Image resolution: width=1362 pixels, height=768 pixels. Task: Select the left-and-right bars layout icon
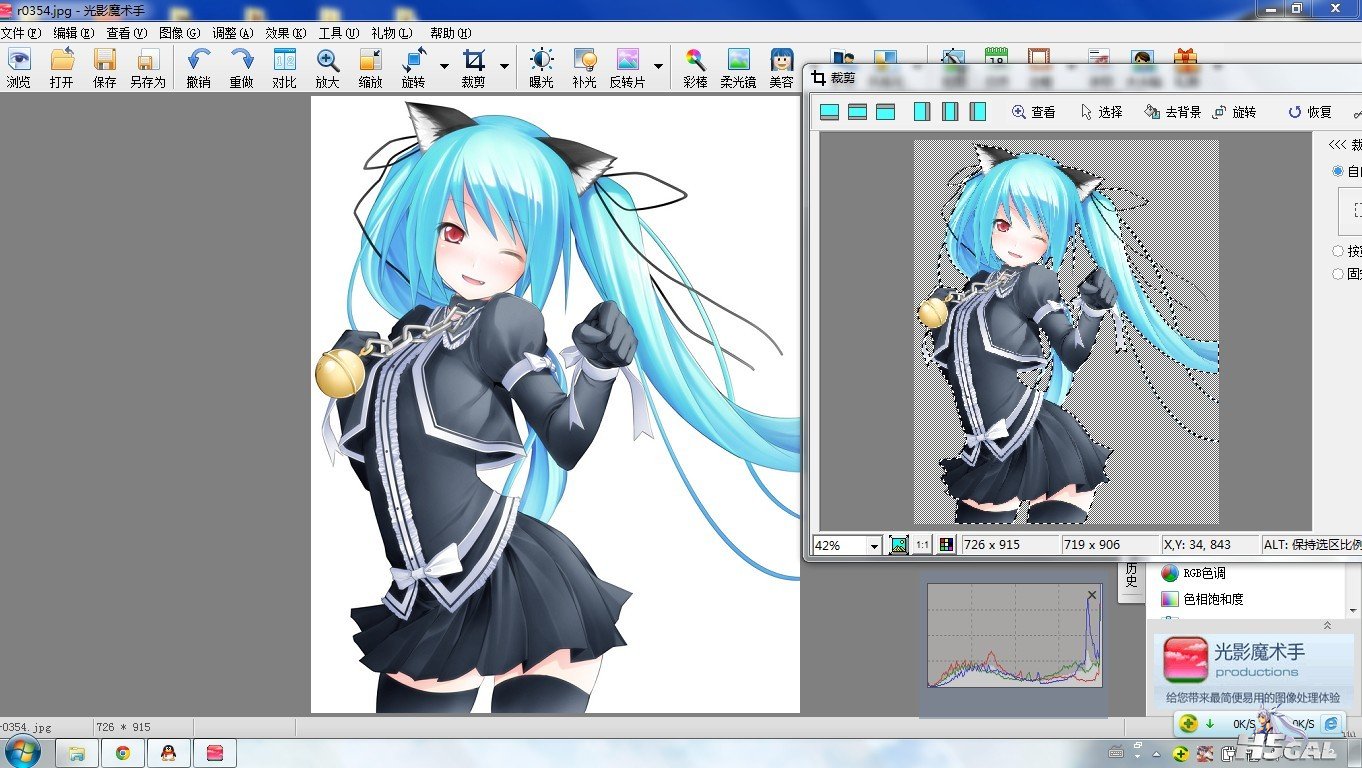click(950, 112)
